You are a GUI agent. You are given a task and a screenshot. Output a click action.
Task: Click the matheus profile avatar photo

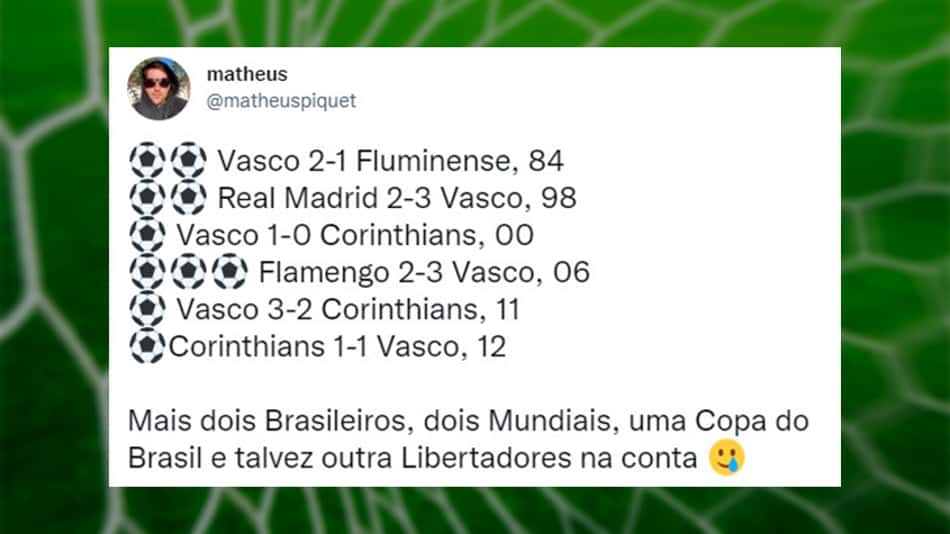[159, 88]
